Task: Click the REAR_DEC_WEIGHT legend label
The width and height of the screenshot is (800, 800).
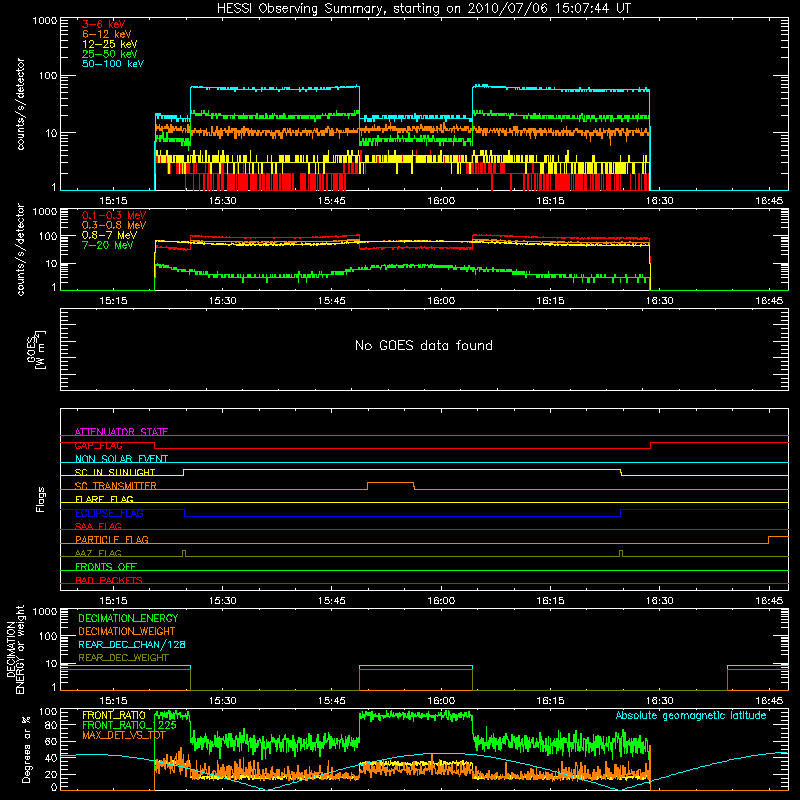Action: (123, 658)
